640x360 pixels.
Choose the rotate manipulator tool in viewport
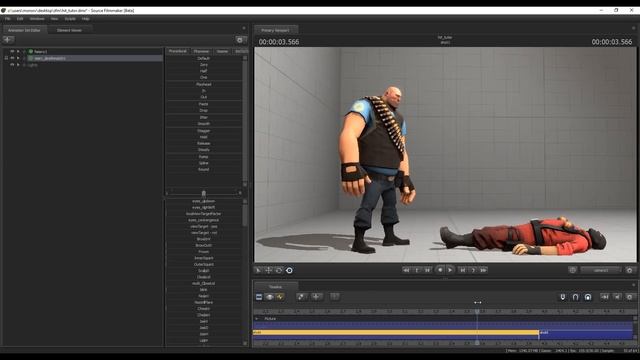point(279,270)
